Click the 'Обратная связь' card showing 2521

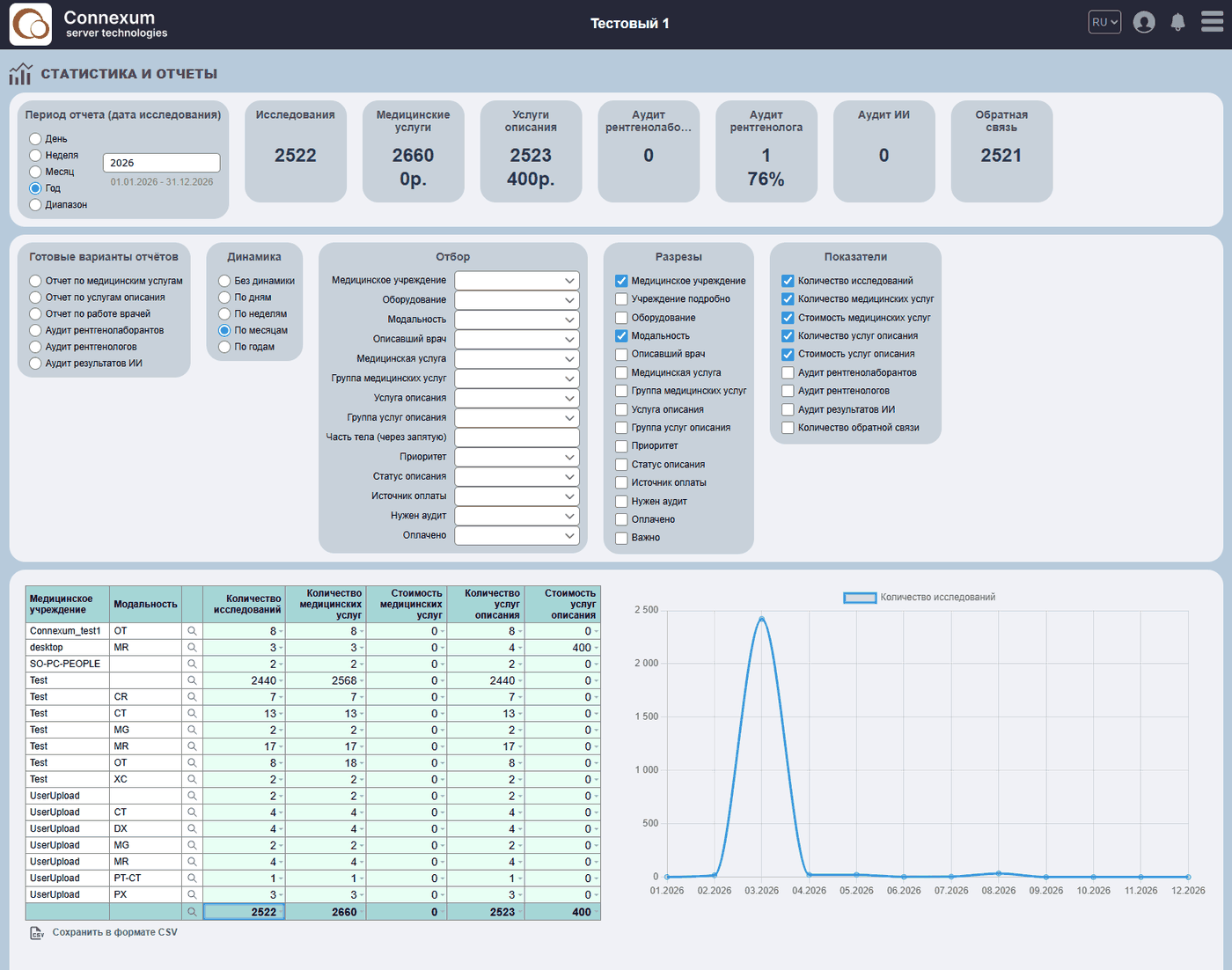(1001, 151)
